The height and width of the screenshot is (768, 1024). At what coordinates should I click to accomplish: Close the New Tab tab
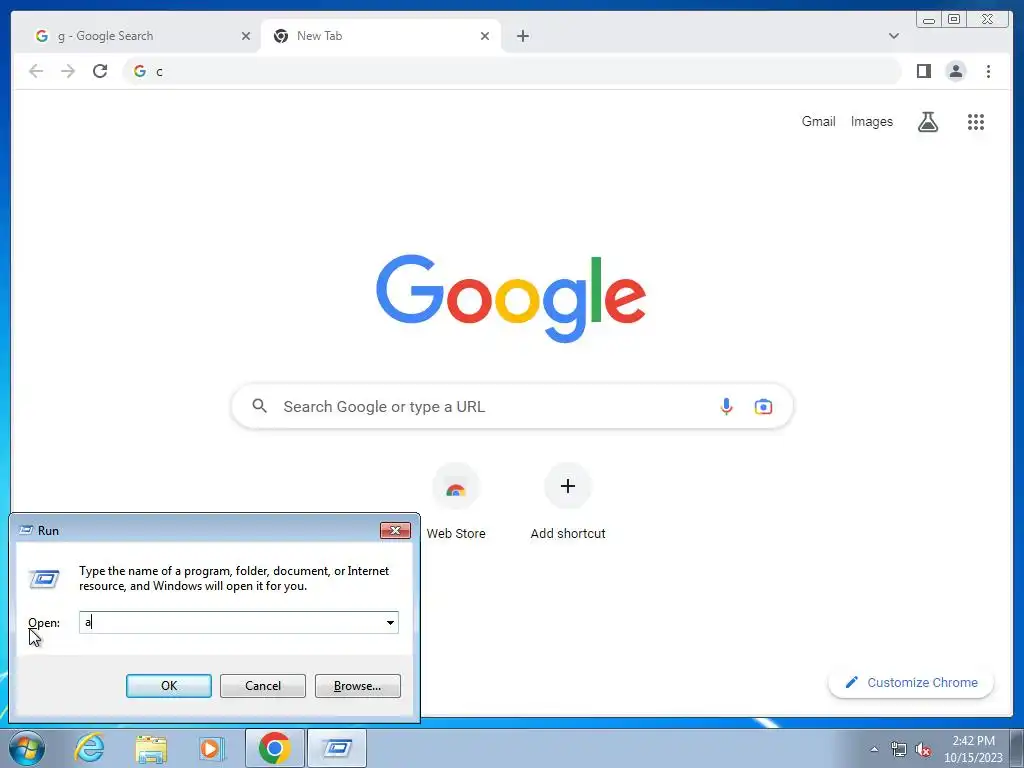pos(485,36)
